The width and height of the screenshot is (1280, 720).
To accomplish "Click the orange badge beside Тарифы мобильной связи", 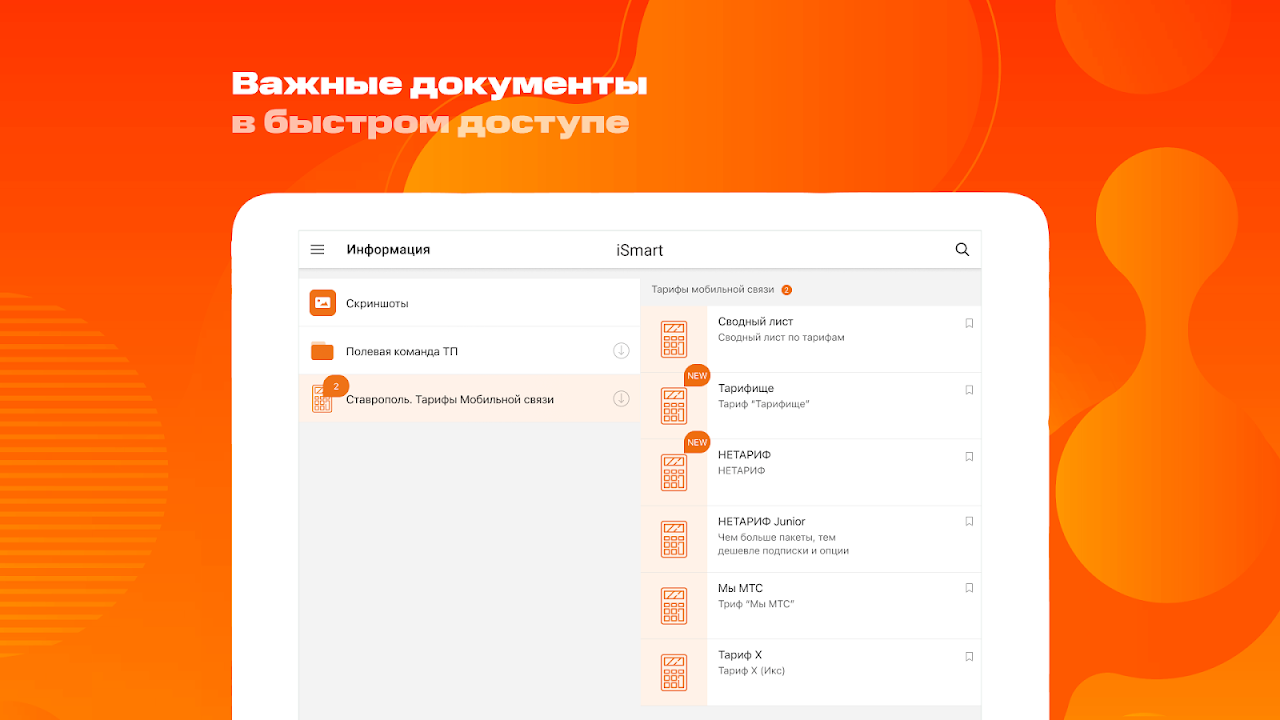I will click(787, 290).
